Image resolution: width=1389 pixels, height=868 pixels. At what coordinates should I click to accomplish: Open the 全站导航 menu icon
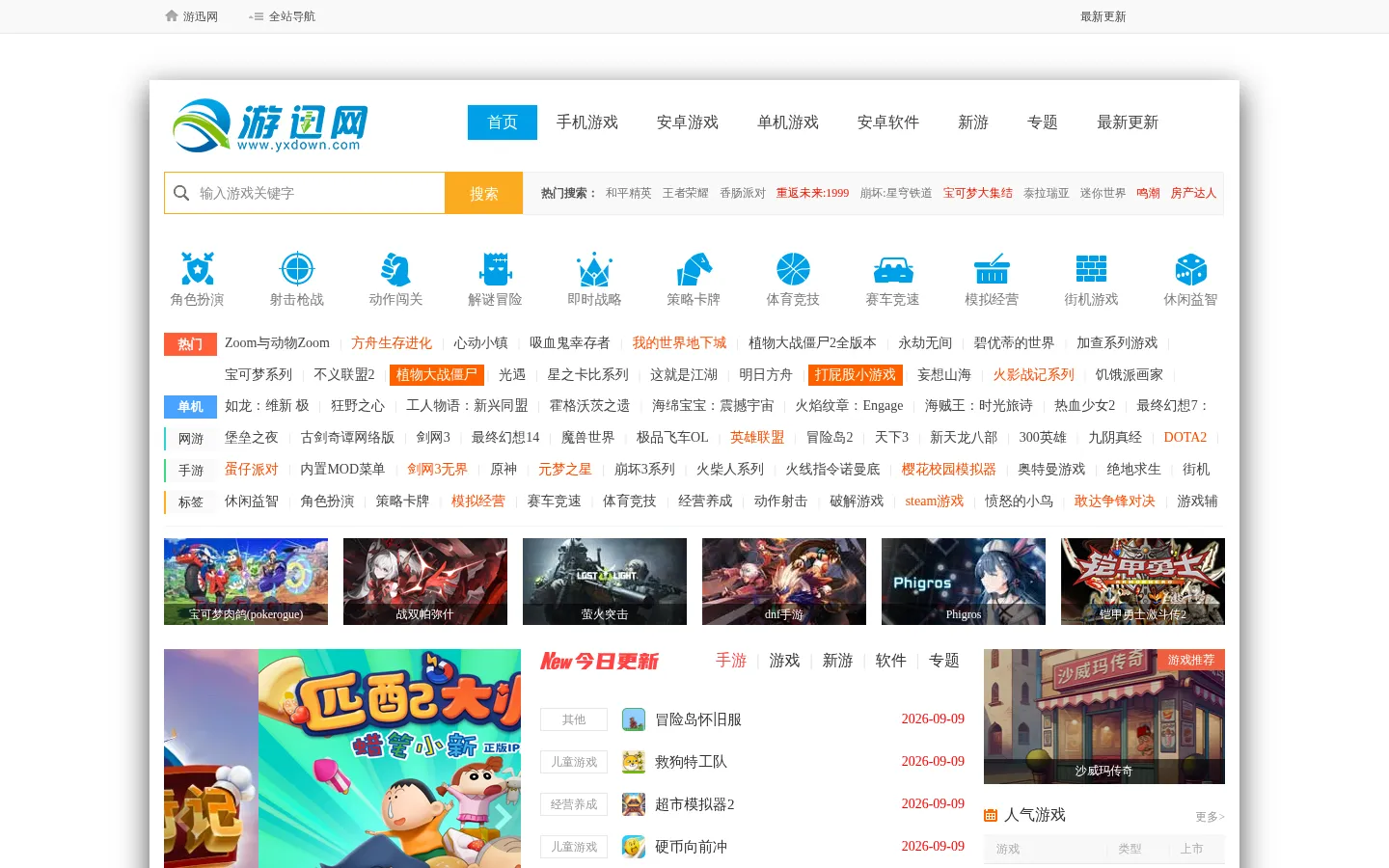point(256,16)
